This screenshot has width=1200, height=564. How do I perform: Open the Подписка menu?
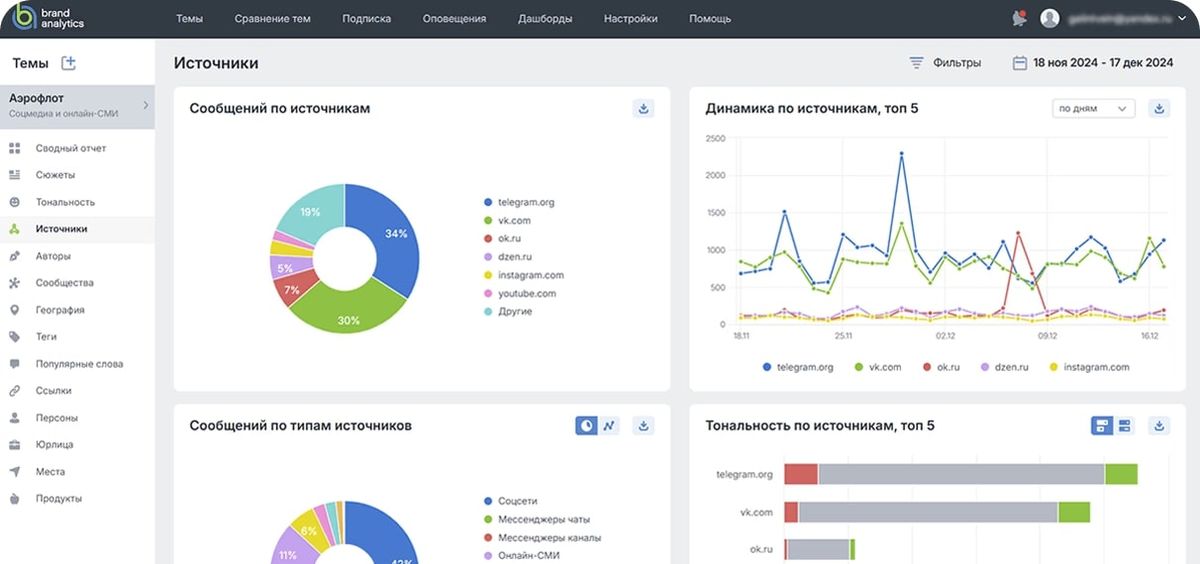pos(366,18)
